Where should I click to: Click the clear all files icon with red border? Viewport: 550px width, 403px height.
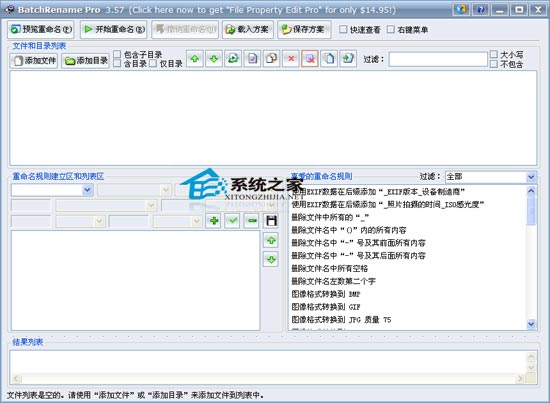point(310,59)
